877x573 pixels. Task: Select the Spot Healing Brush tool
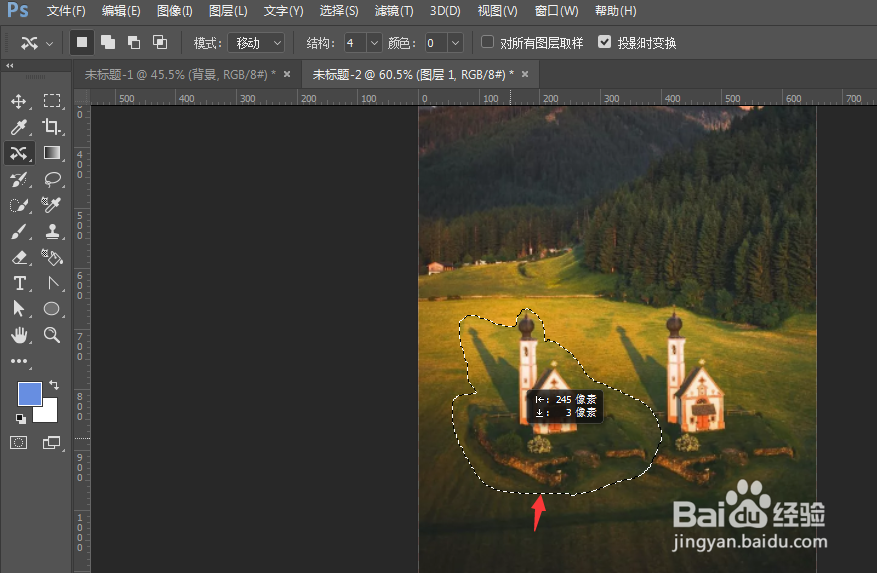pyautogui.click(x=18, y=180)
